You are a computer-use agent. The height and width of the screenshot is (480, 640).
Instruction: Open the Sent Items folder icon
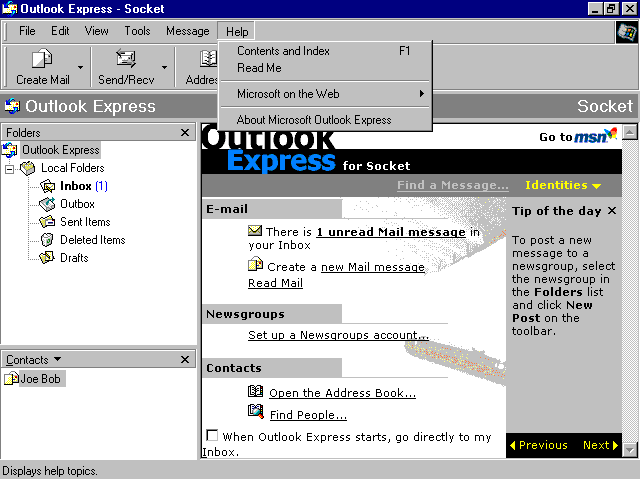[47, 222]
